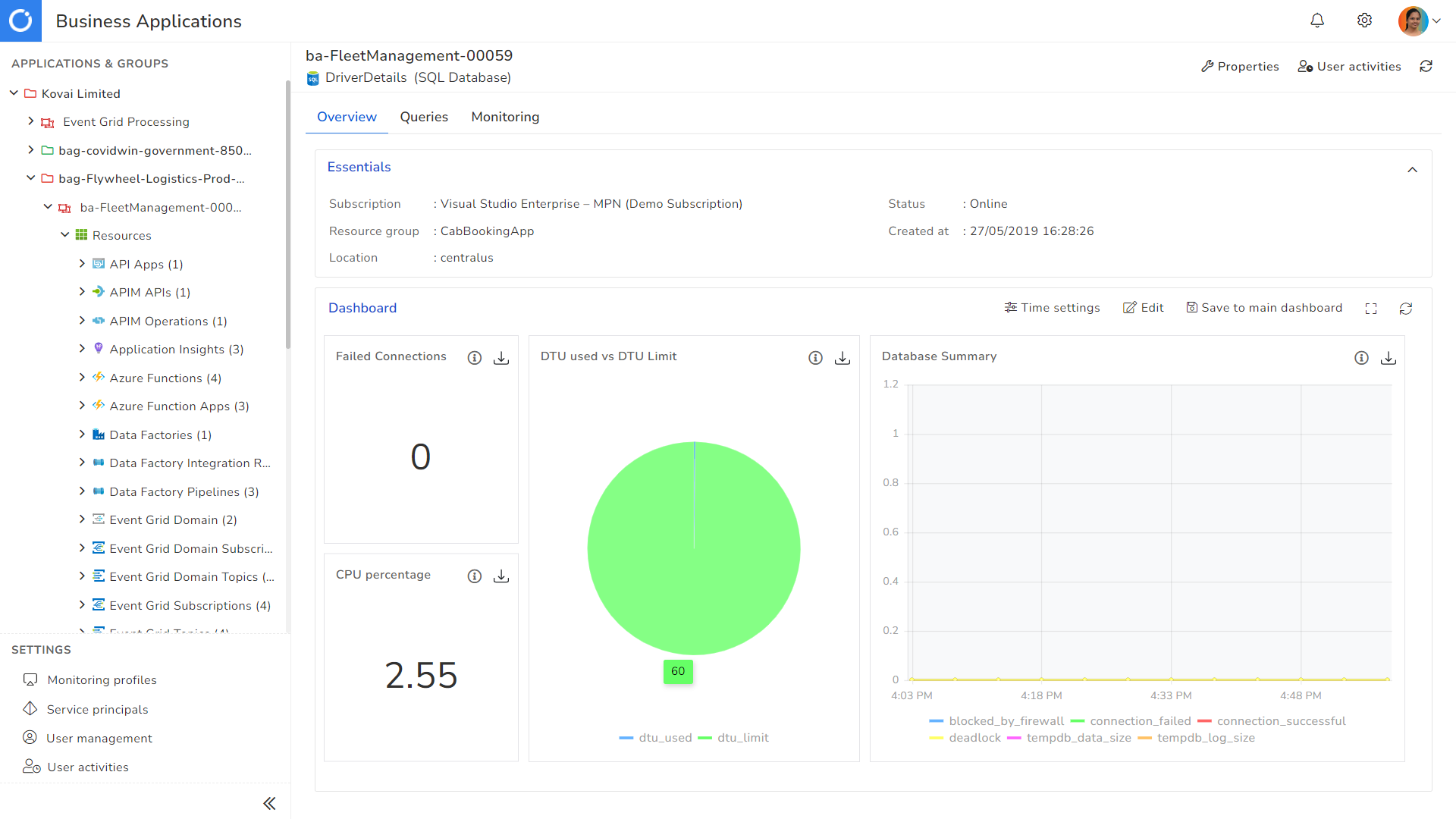
Task: Toggle tempdb_data_size legend series
Action: coord(1069,738)
